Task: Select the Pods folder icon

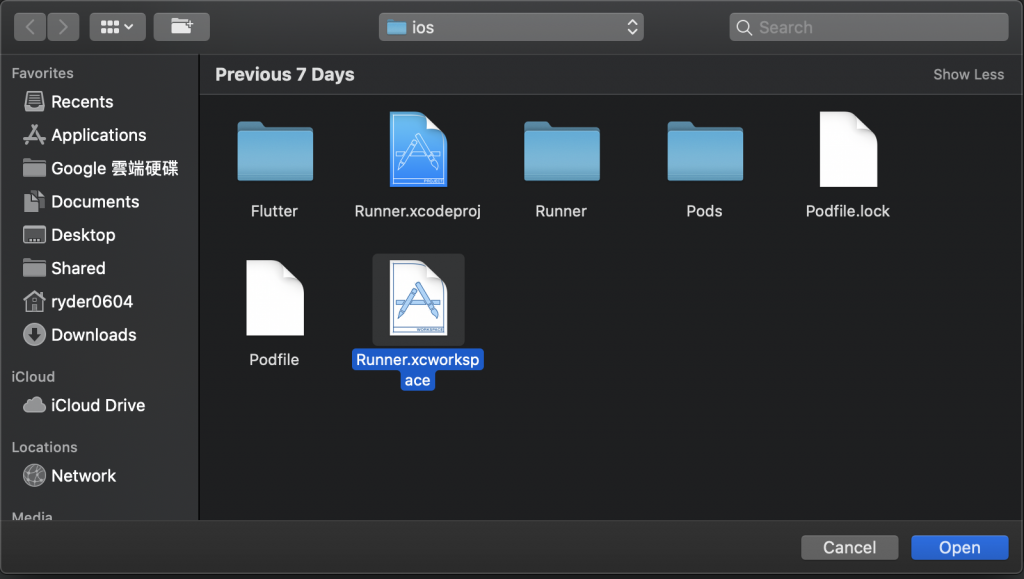Action: tap(705, 151)
